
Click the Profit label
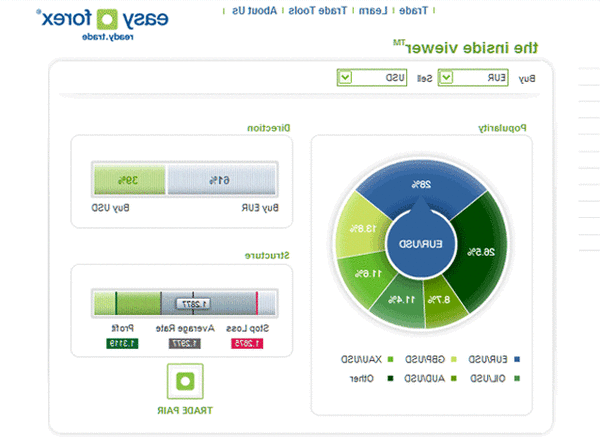[x=122, y=328]
